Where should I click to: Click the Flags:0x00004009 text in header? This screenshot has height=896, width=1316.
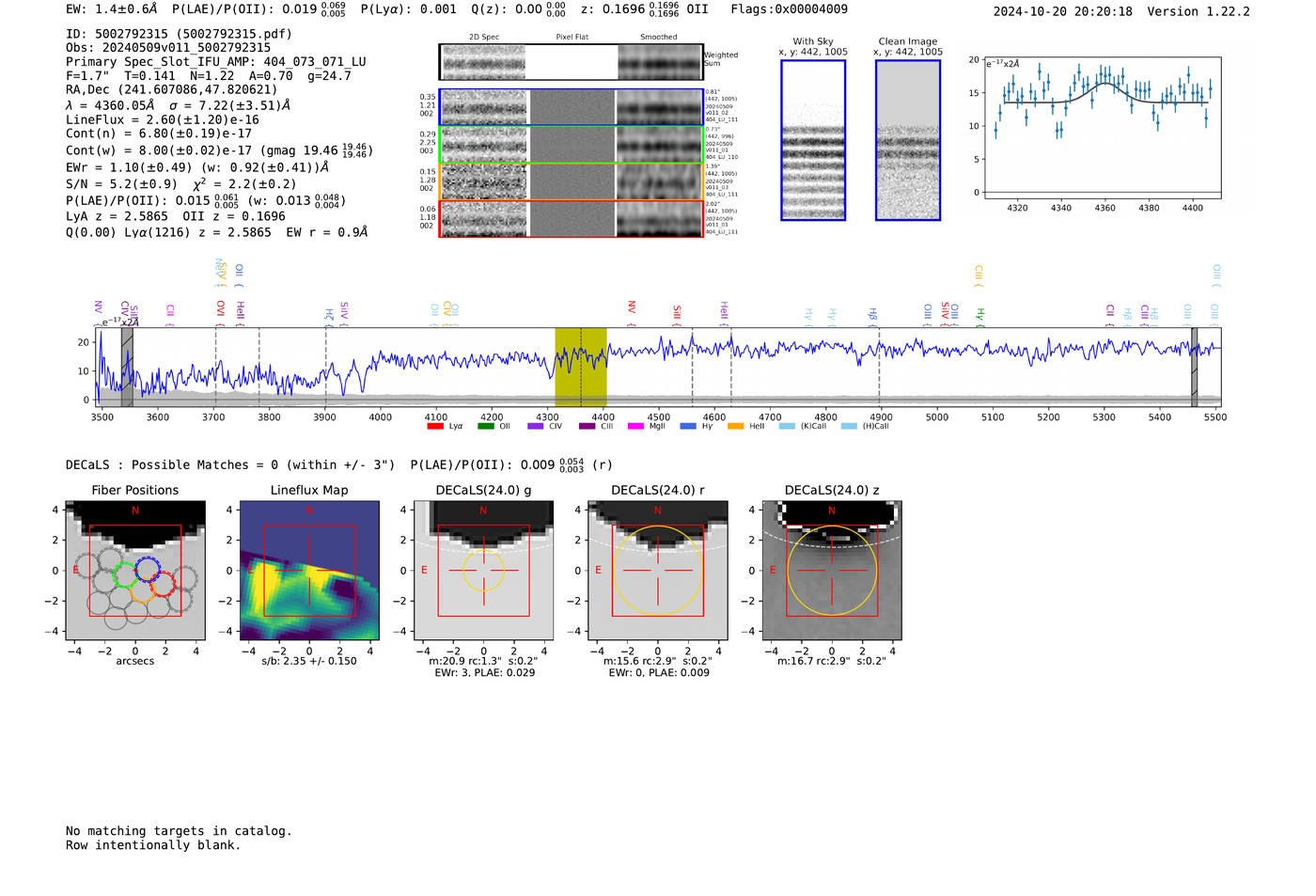(x=789, y=9)
